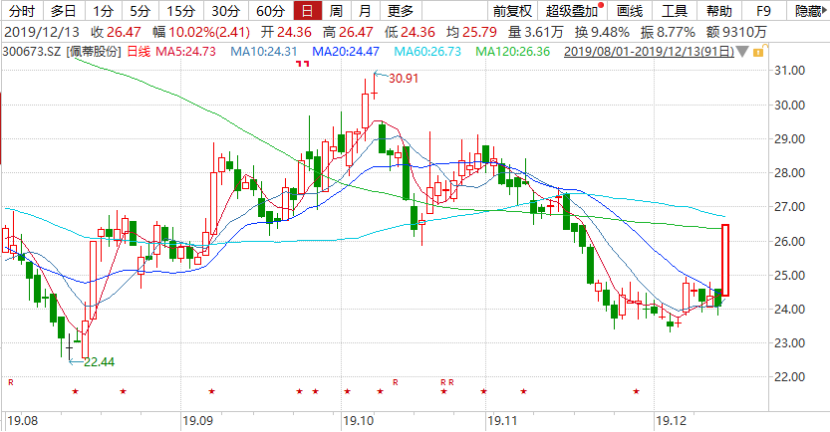Click the turnover rate 换 9.48%
The height and width of the screenshot is (432, 830).
coord(602,32)
